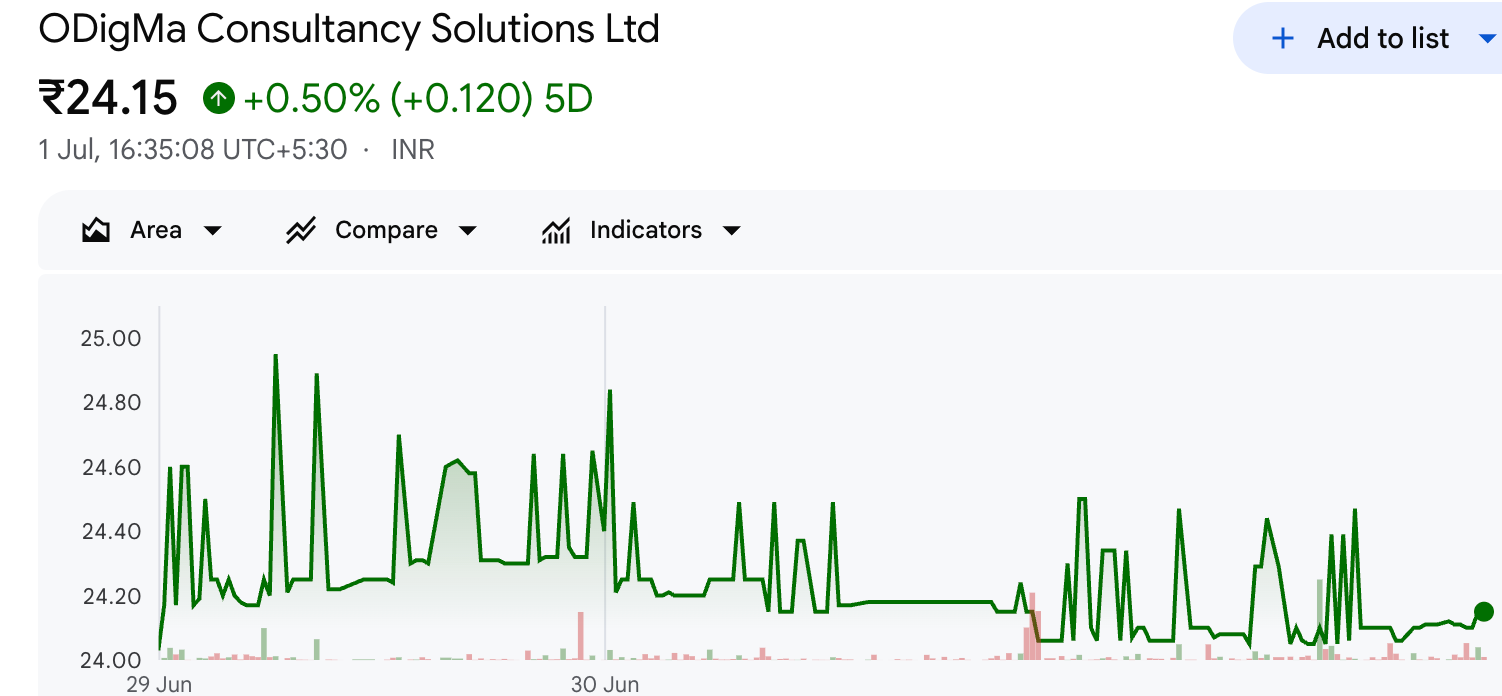This screenshot has width=1502, height=696.
Task: Click the +0.50% (+0.120) 5D change text
Action: click(x=418, y=98)
